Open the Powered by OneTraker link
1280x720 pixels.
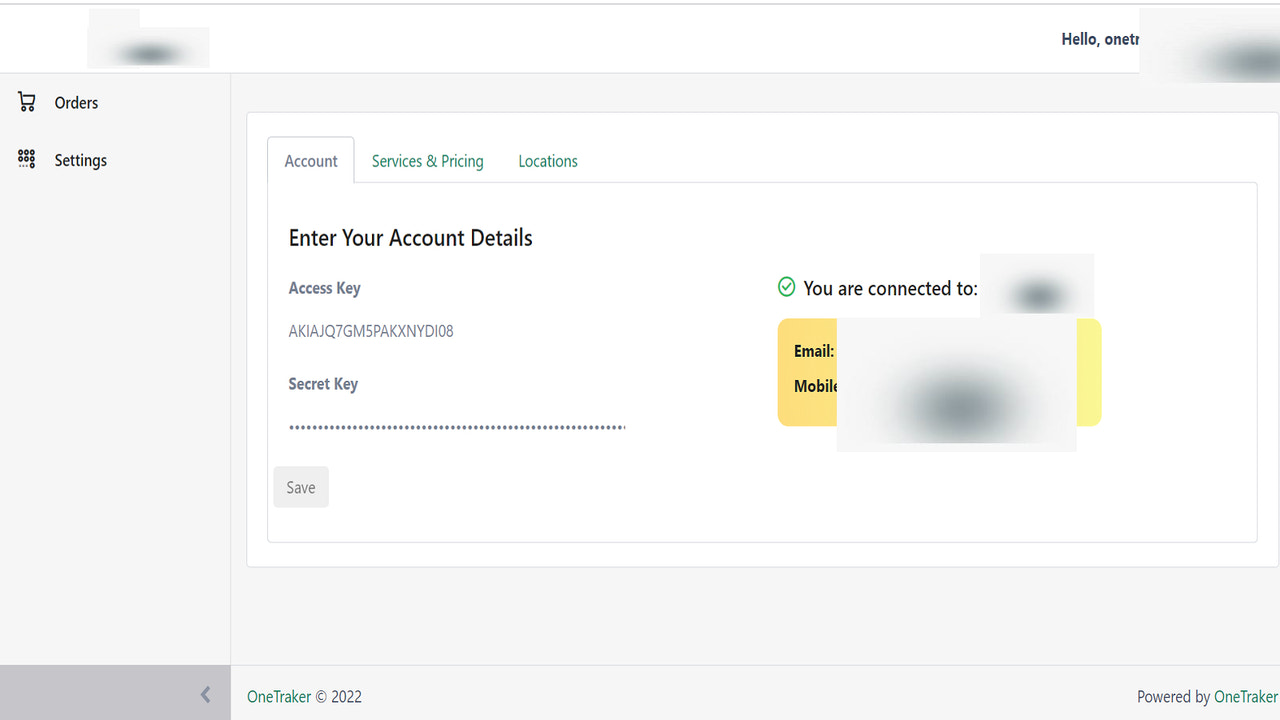pos(1245,697)
